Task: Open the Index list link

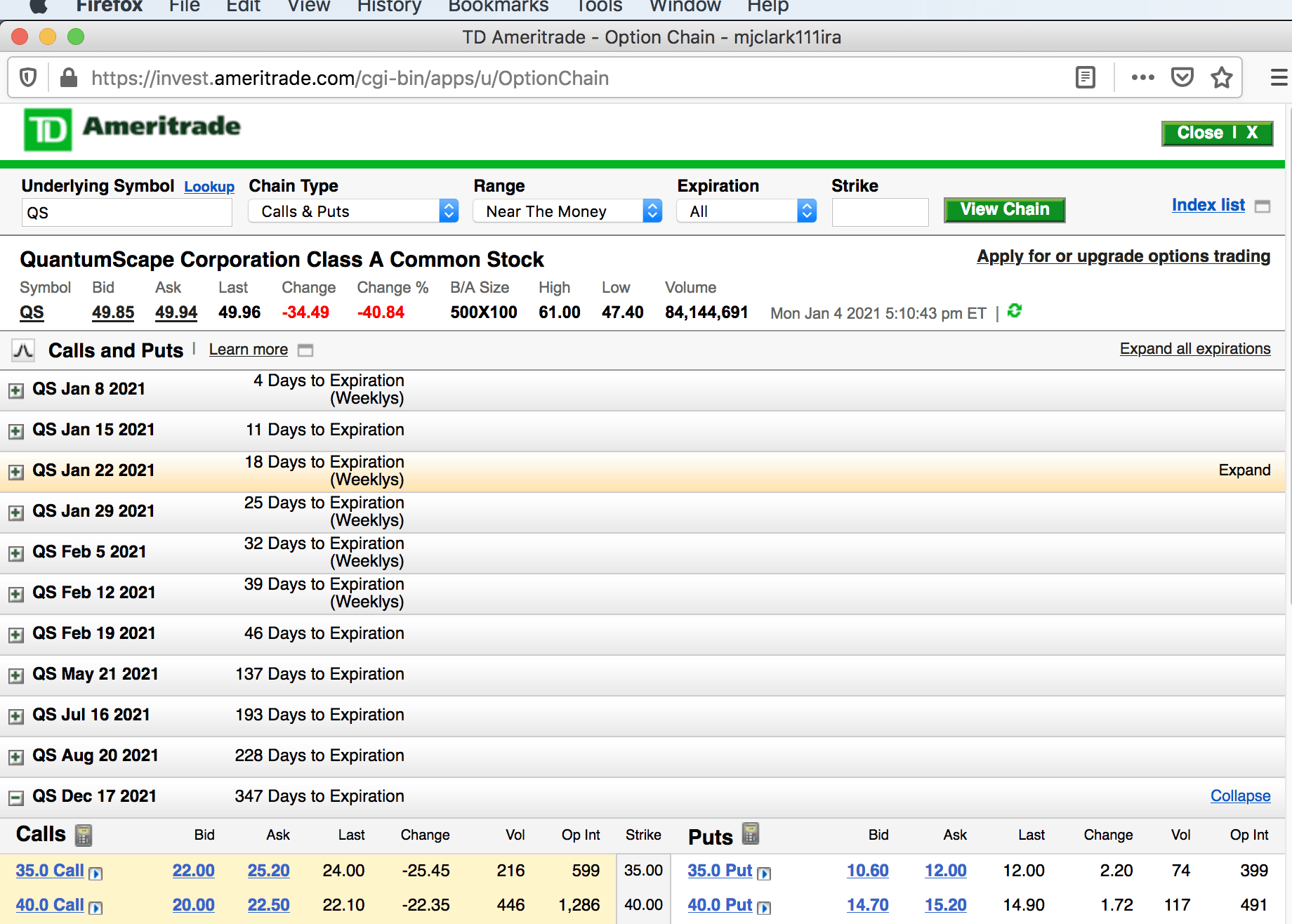Action: pos(1208,205)
